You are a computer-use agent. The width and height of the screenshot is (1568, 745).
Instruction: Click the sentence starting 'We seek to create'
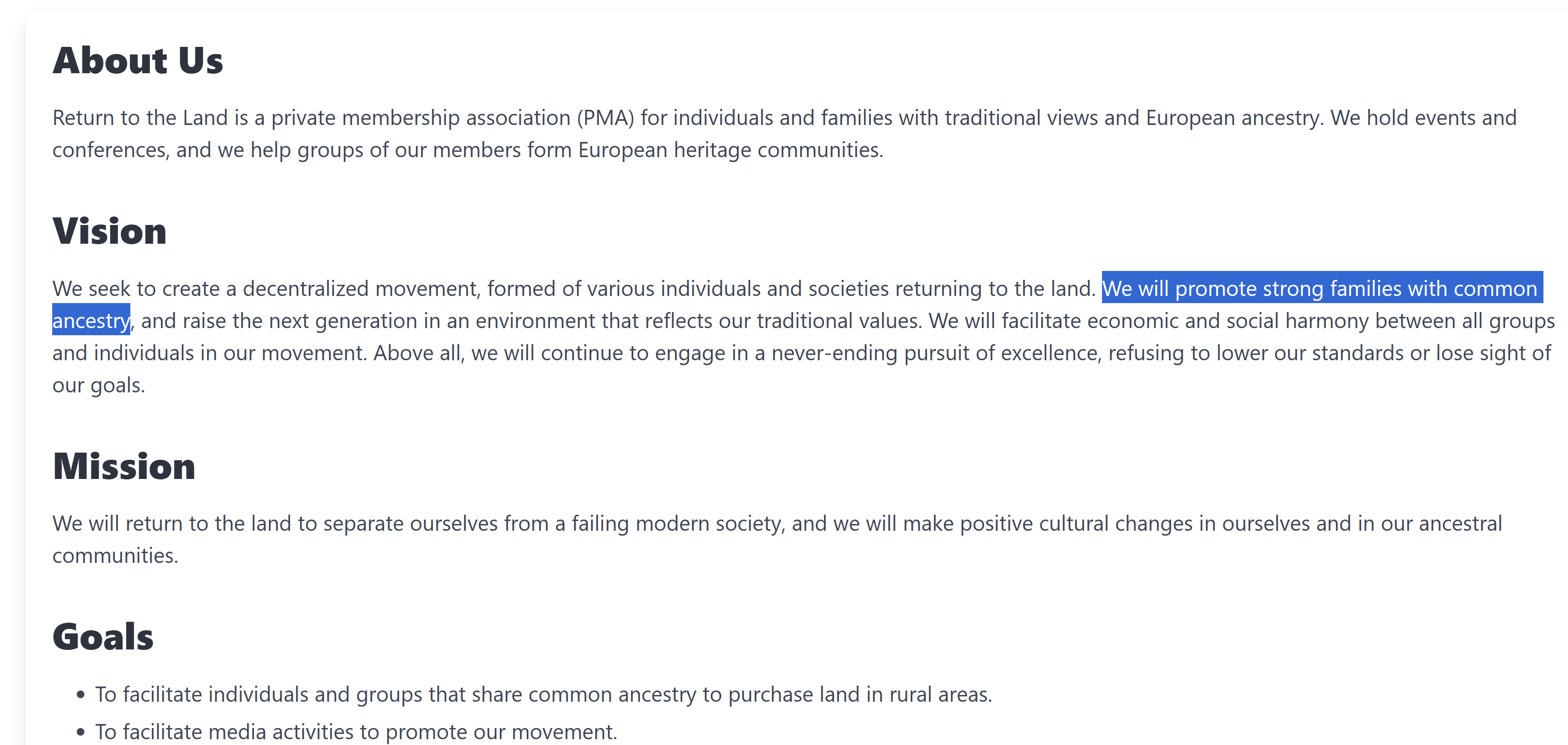[574, 288]
